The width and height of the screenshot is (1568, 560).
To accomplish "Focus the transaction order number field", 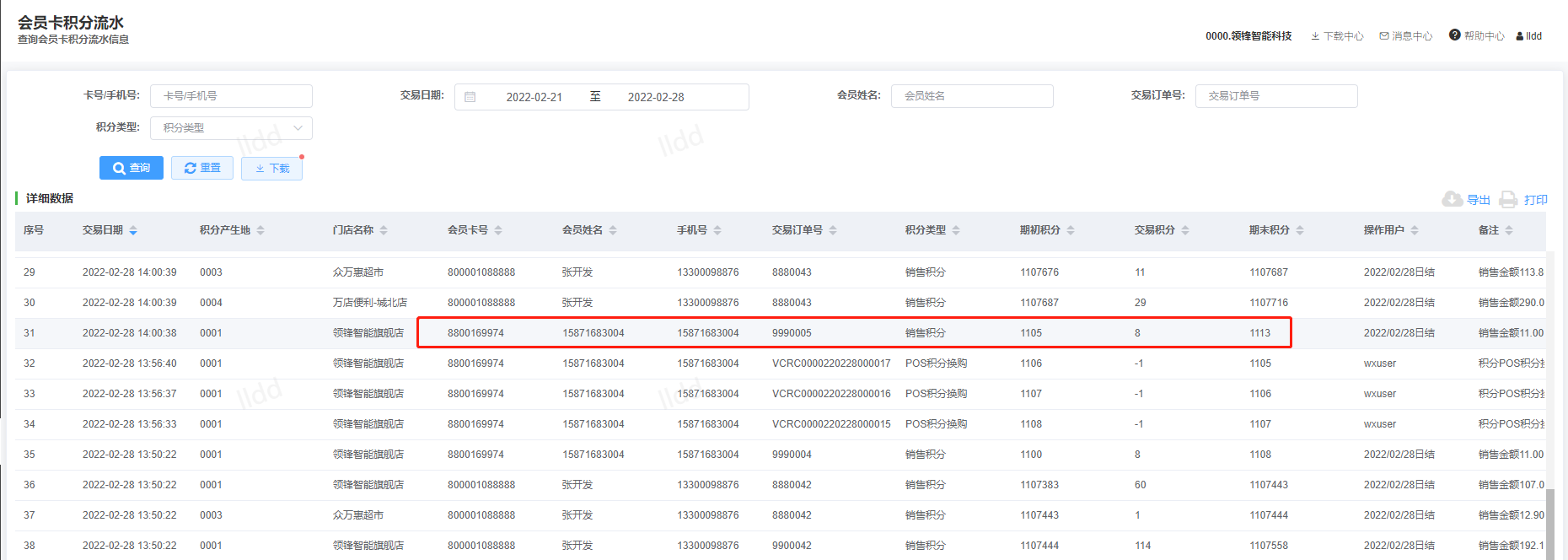I will pos(1275,96).
